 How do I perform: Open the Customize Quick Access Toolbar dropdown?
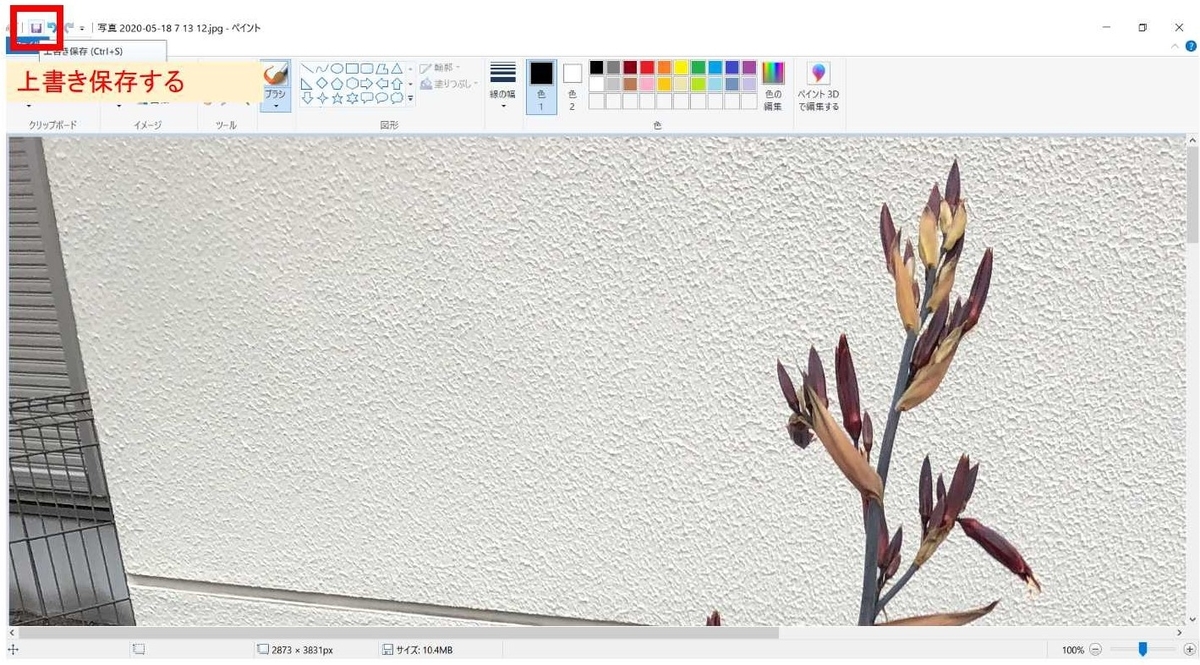82,29
